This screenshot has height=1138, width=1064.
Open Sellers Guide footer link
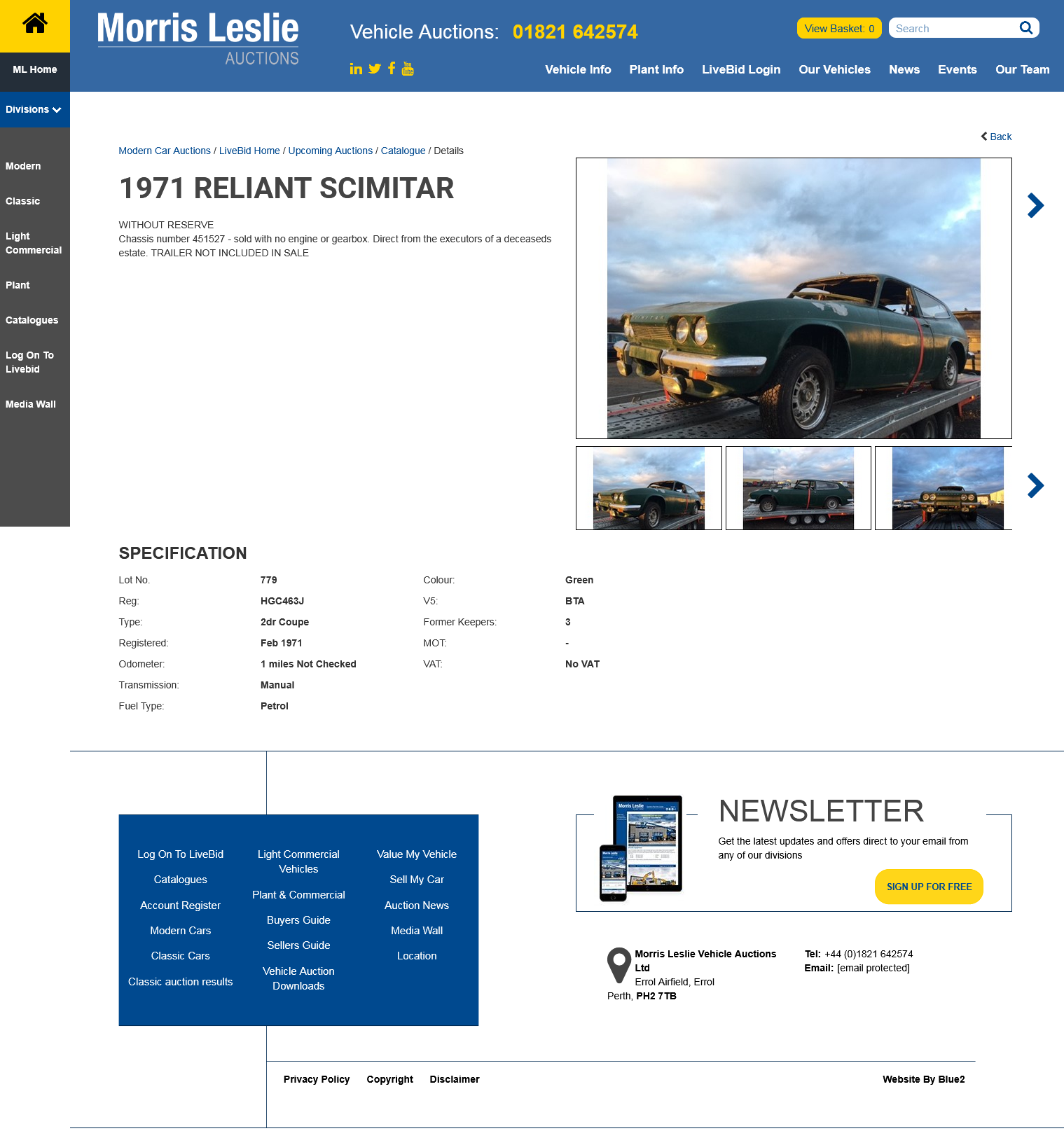pos(298,945)
